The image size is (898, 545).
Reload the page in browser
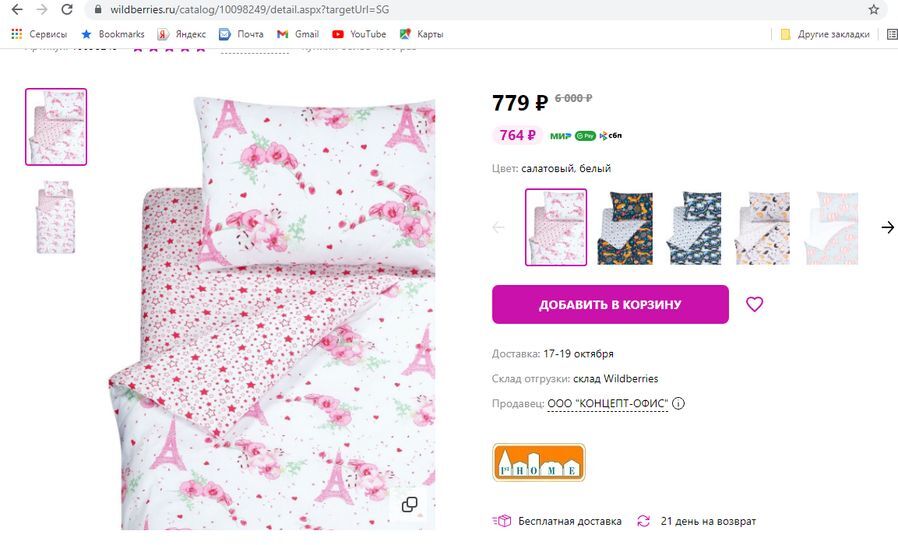(x=67, y=10)
